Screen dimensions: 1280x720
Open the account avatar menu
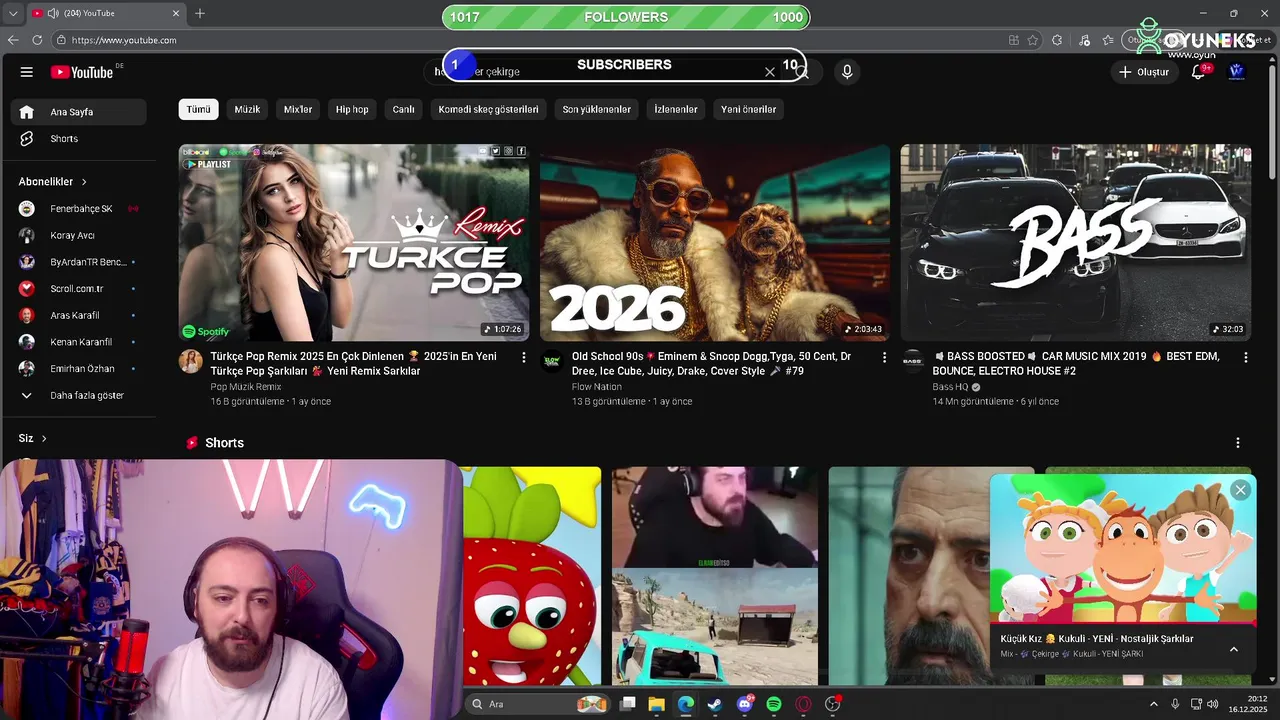[1236, 72]
